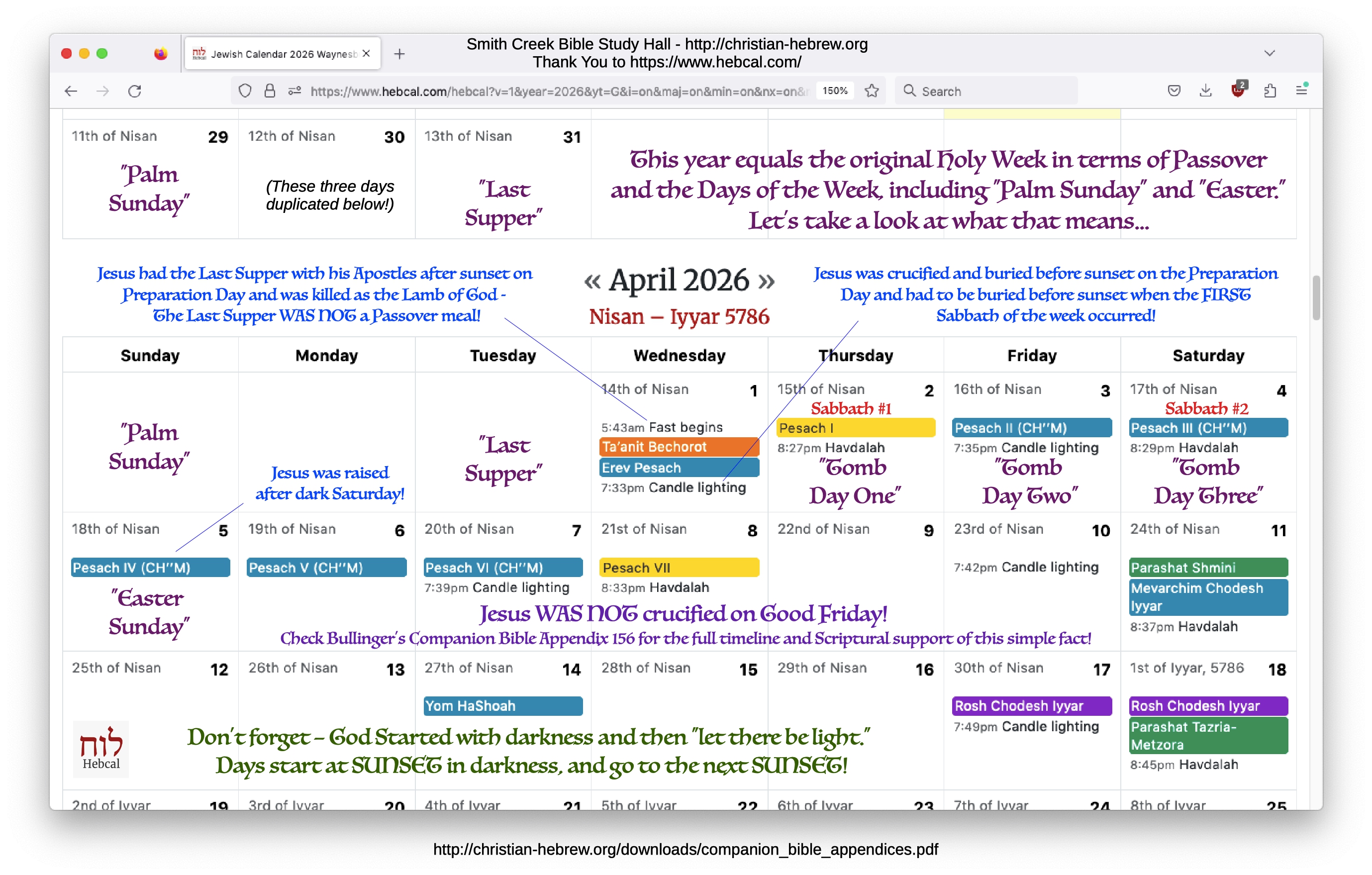Click the Saturday column header
This screenshot has height=875, width=1372.
coord(1208,356)
